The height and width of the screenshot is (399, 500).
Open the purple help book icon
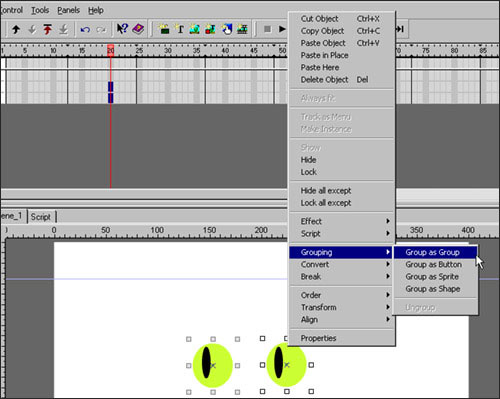[138, 29]
